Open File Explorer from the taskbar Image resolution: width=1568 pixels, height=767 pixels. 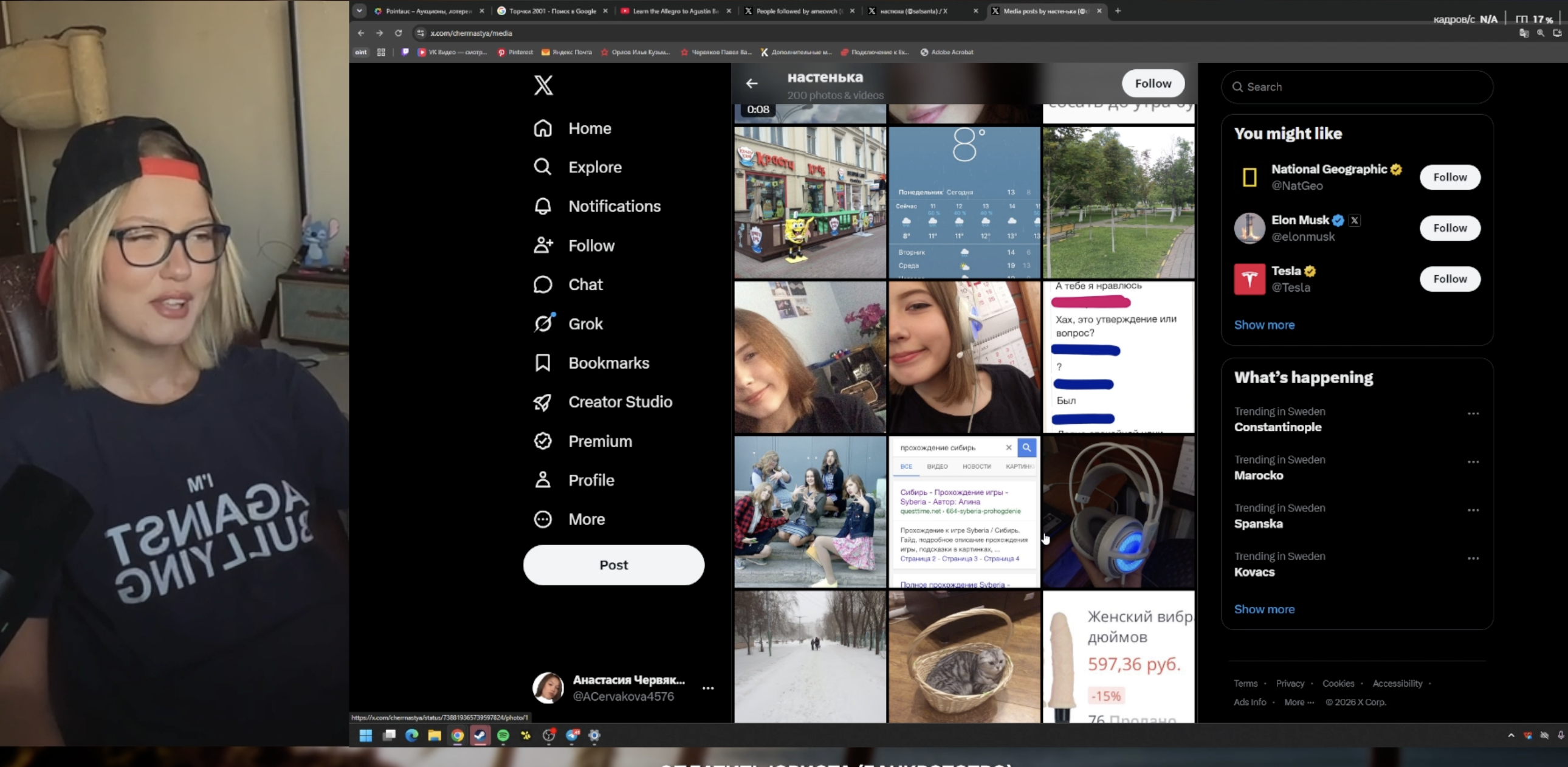pos(434,735)
